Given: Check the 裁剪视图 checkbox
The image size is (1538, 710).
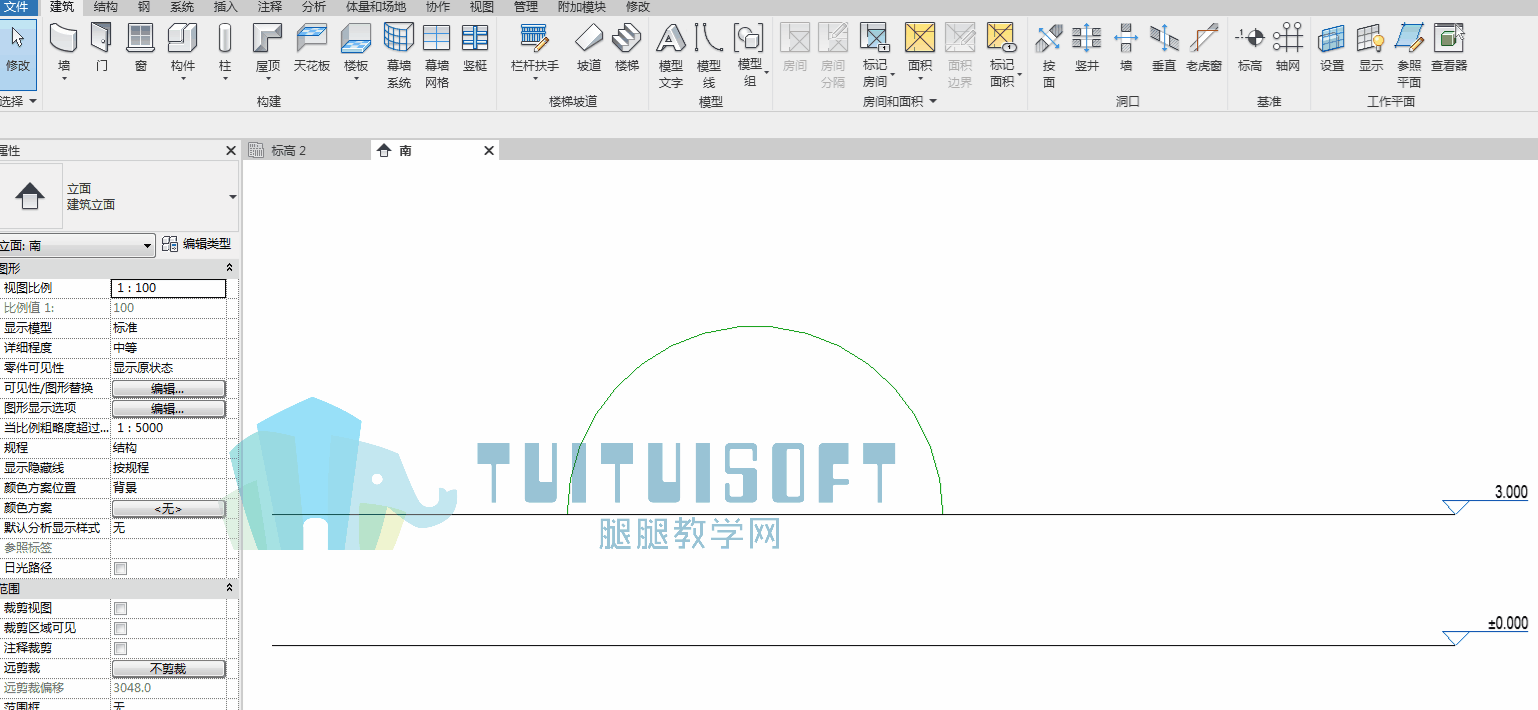Looking at the screenshot, I should tap(120, 608).
